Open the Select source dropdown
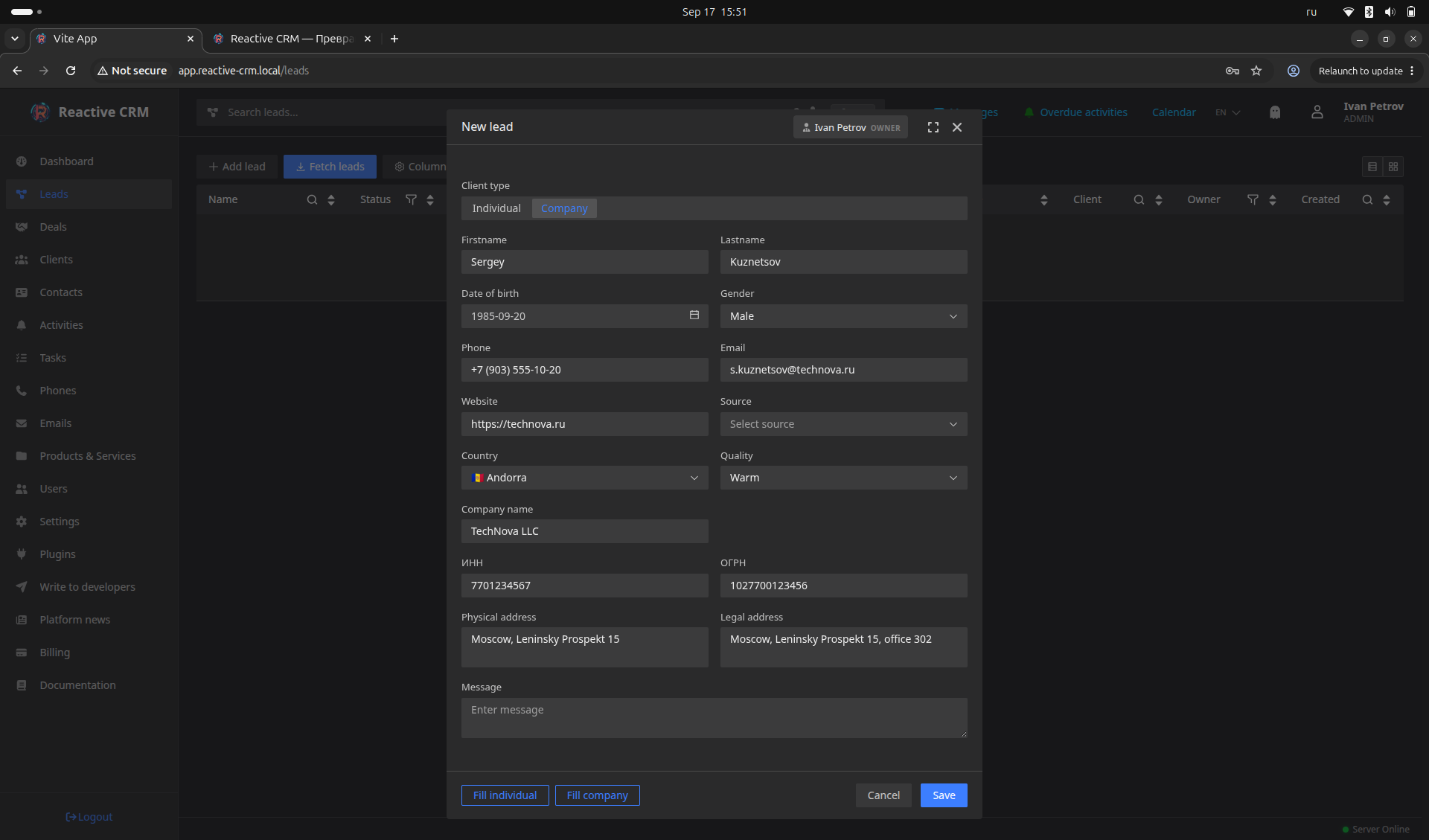 843,424
